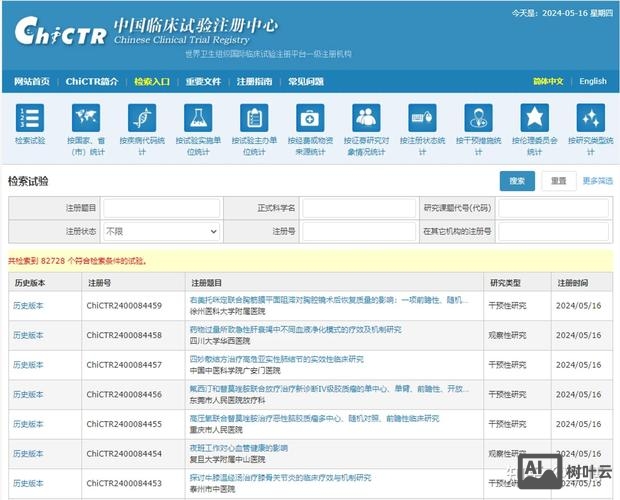Click registration number ChiCTR2400084459

pyautogui.click(x=124, y=306)
